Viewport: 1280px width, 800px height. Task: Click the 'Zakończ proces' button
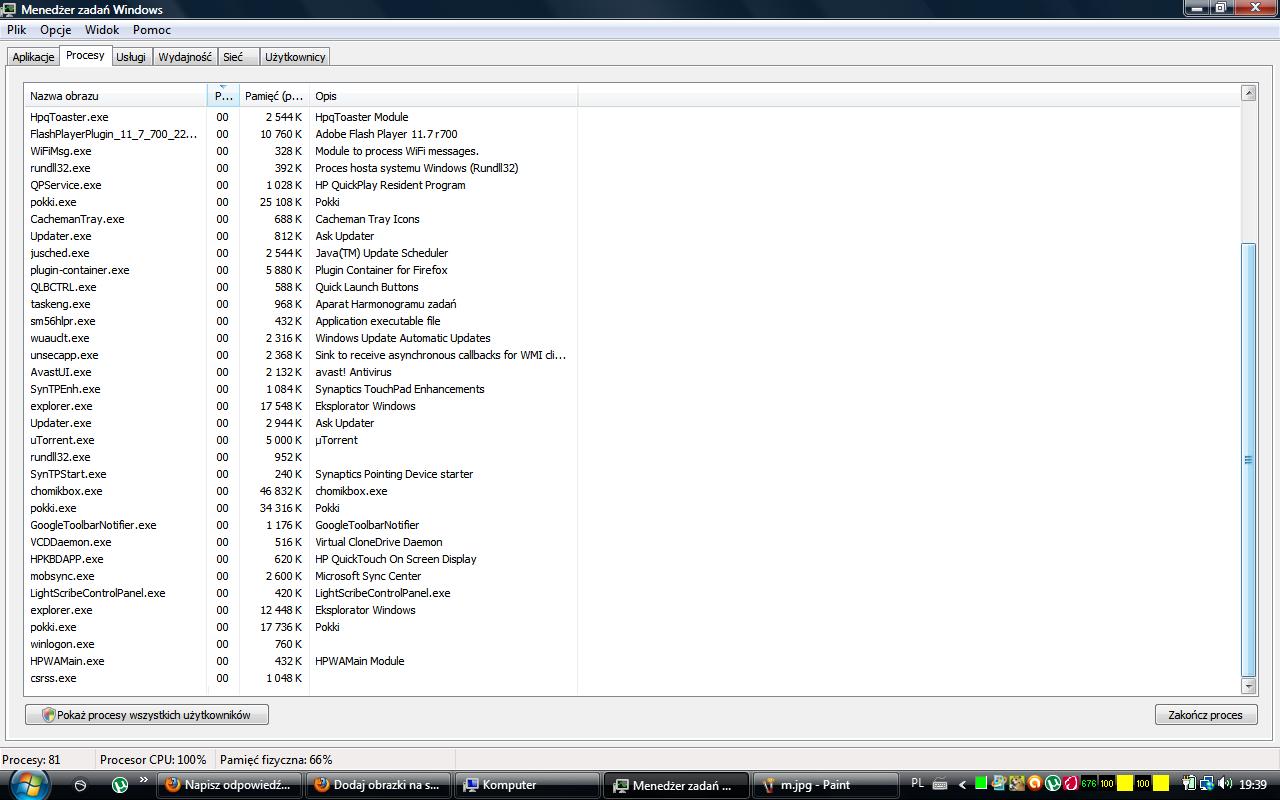[x=1205, y=715]
